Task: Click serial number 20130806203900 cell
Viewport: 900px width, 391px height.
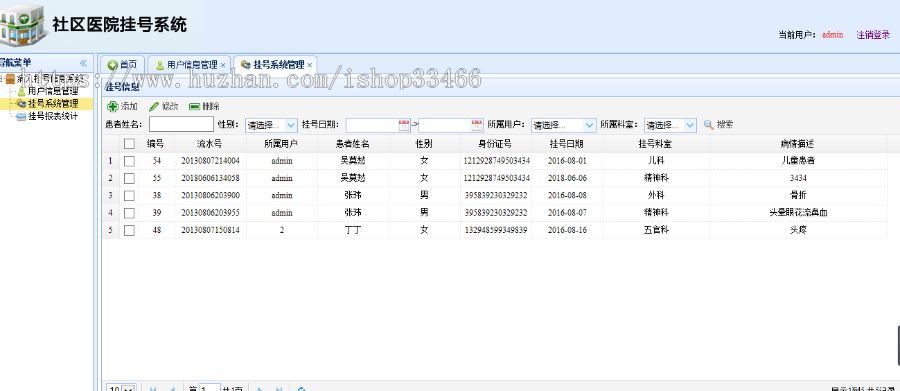Action: pos(210,195)
